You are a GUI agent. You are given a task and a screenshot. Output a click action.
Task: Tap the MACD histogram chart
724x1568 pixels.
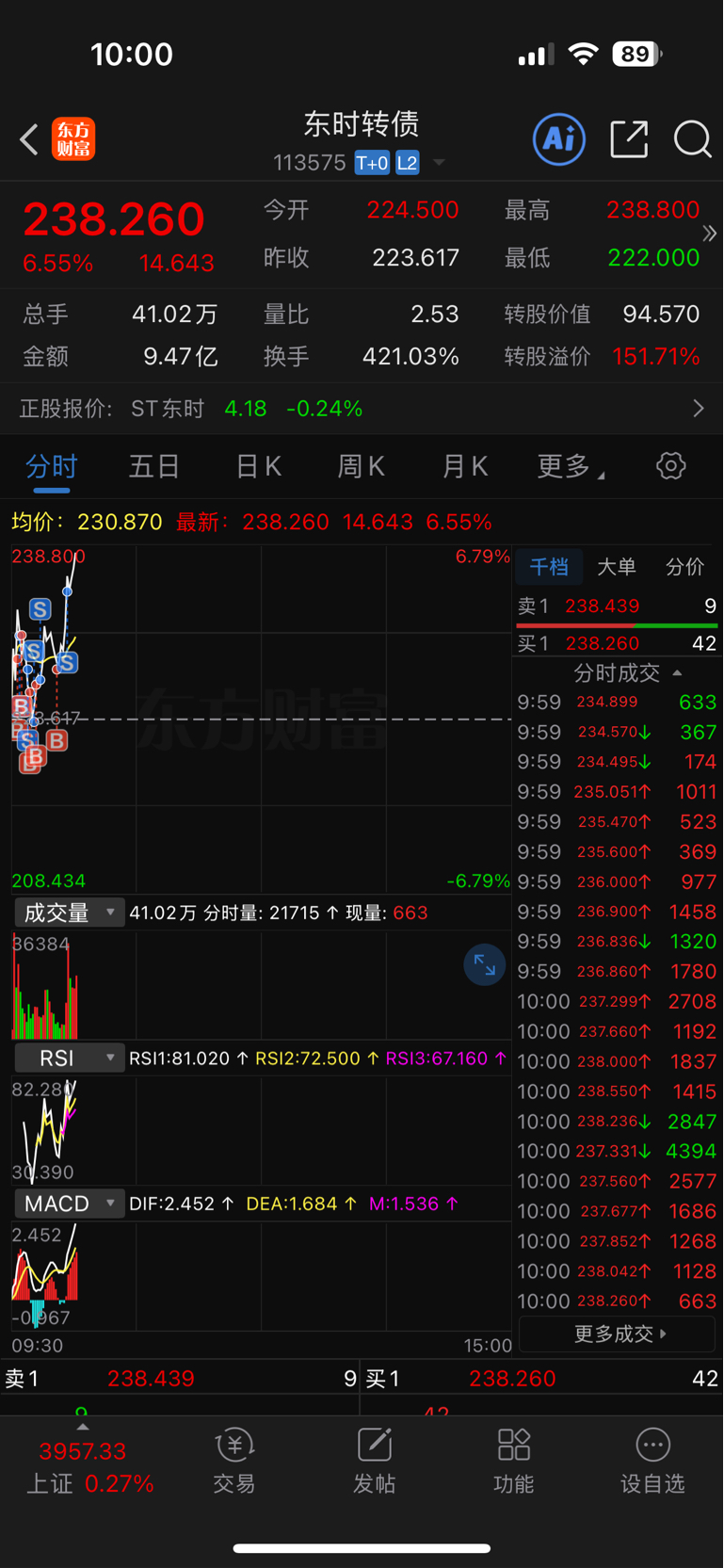pos(261,1276)
